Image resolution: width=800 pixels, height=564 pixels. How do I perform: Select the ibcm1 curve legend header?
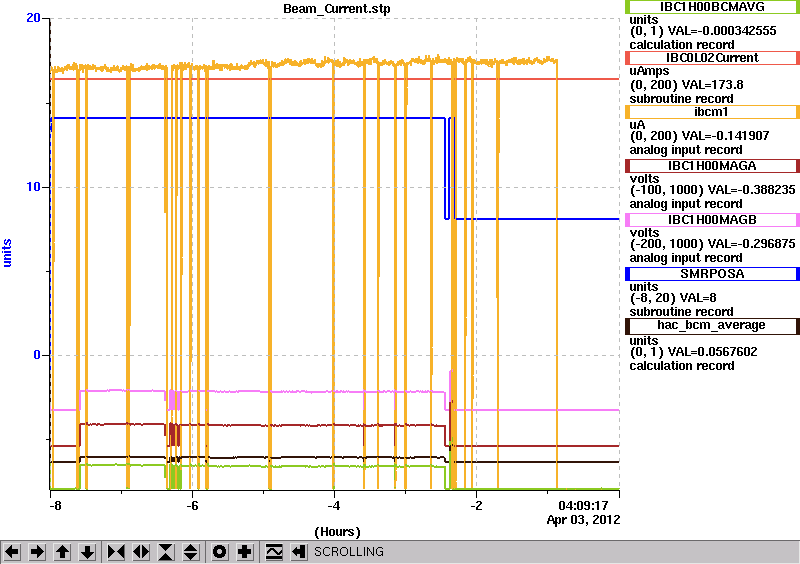point(712,112)
